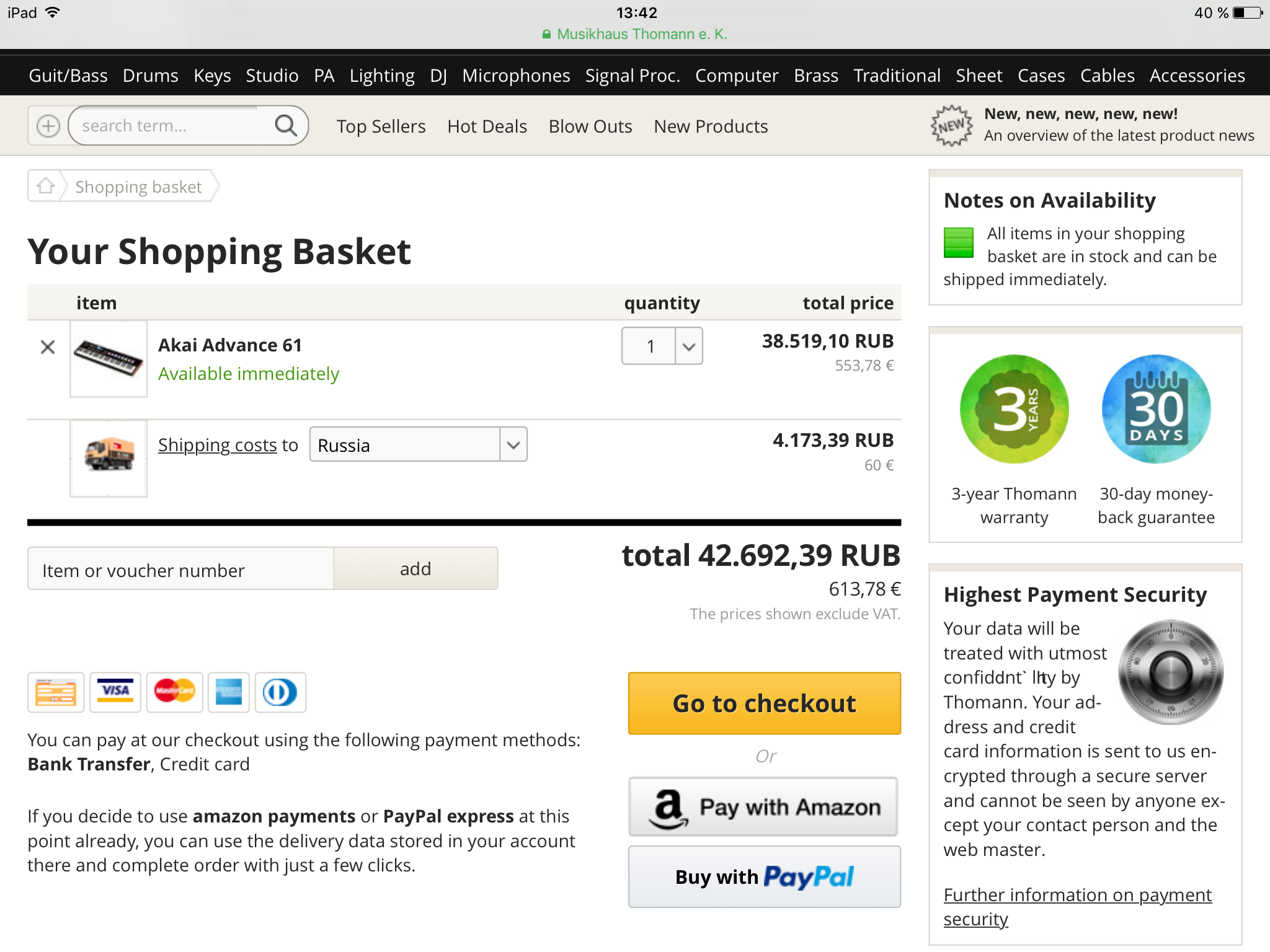Click the Item or voucher number field

[x=181, y=569]
